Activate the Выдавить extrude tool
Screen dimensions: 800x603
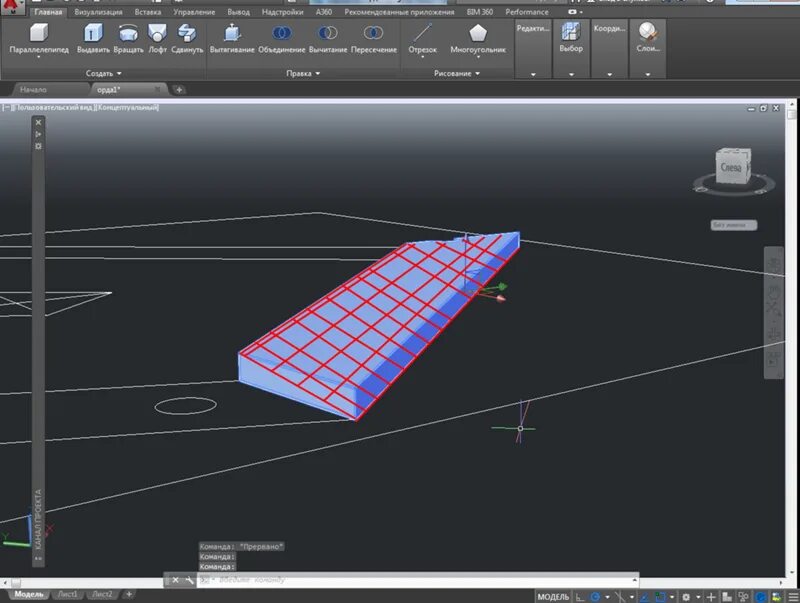tap(93, 38)
